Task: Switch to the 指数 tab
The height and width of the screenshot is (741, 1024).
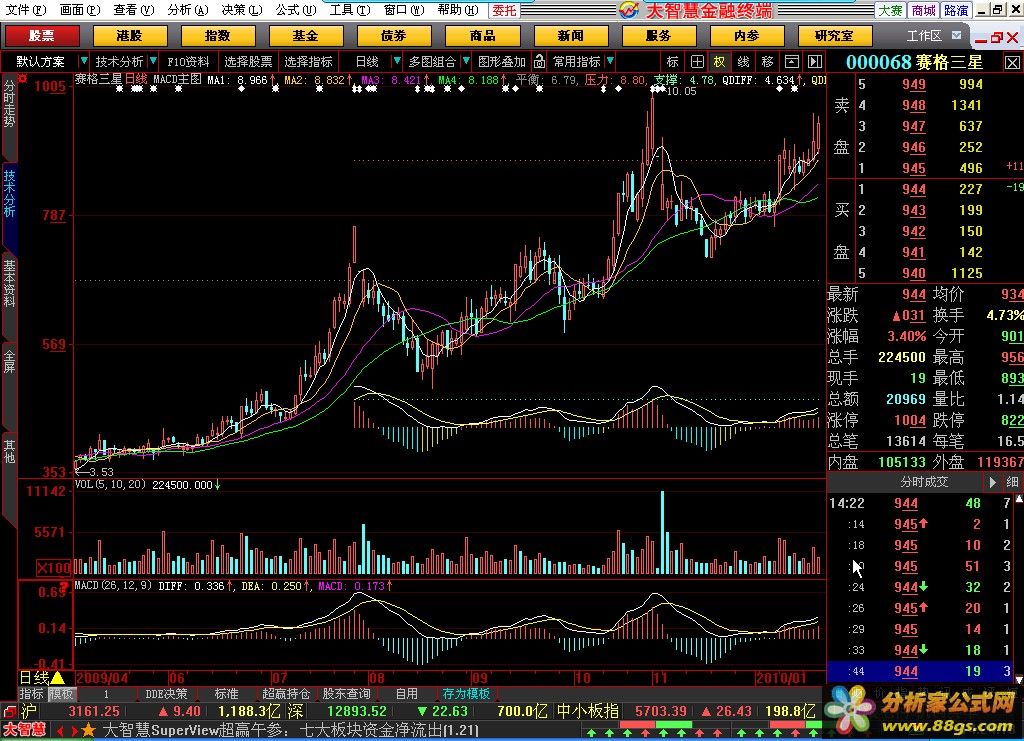Action: (x=217, y=35)
